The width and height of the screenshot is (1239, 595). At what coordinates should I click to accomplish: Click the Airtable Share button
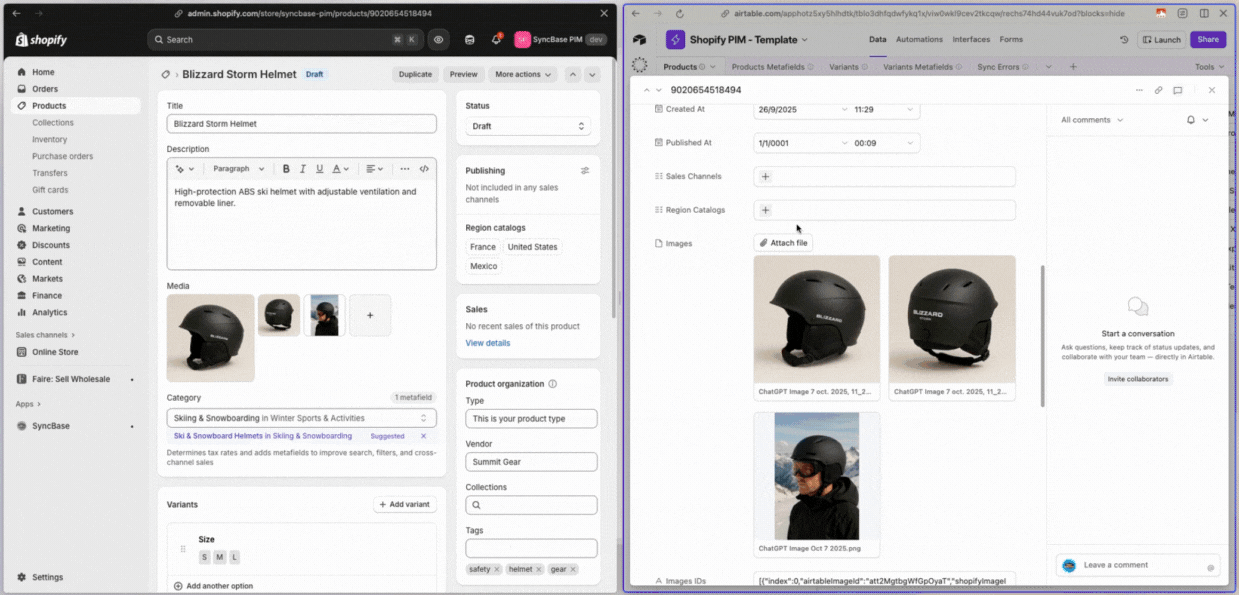1208,40
